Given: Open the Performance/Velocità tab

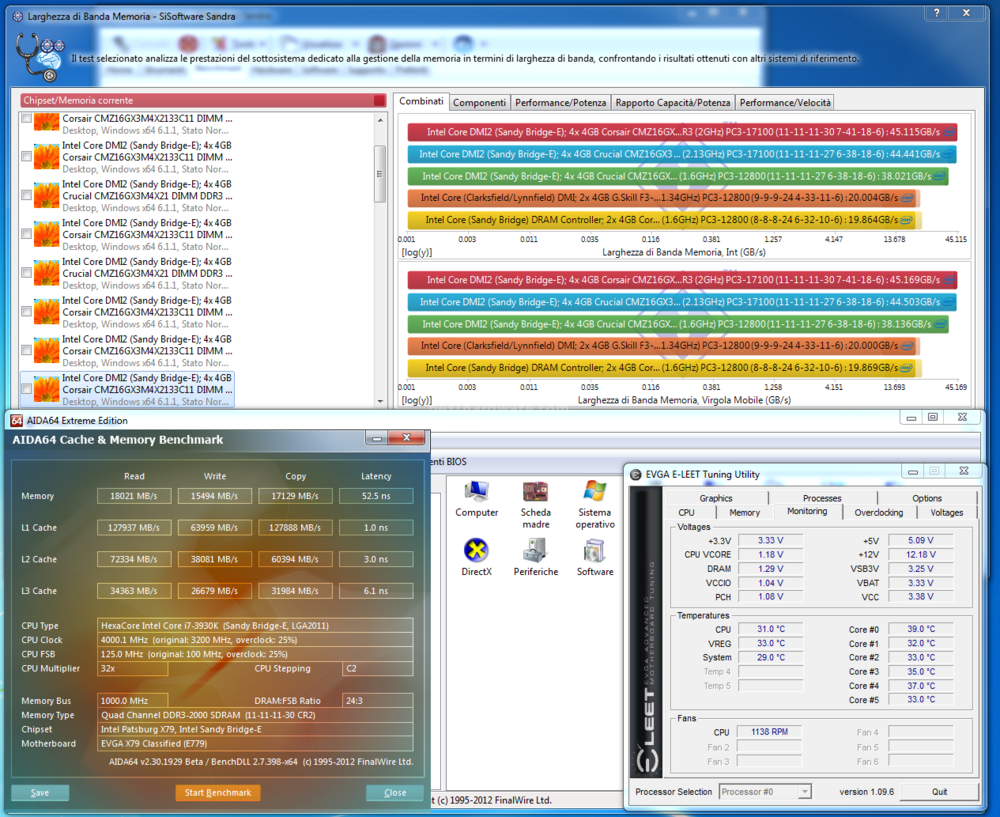Looking at the screenshot, I should click(785, 103).
